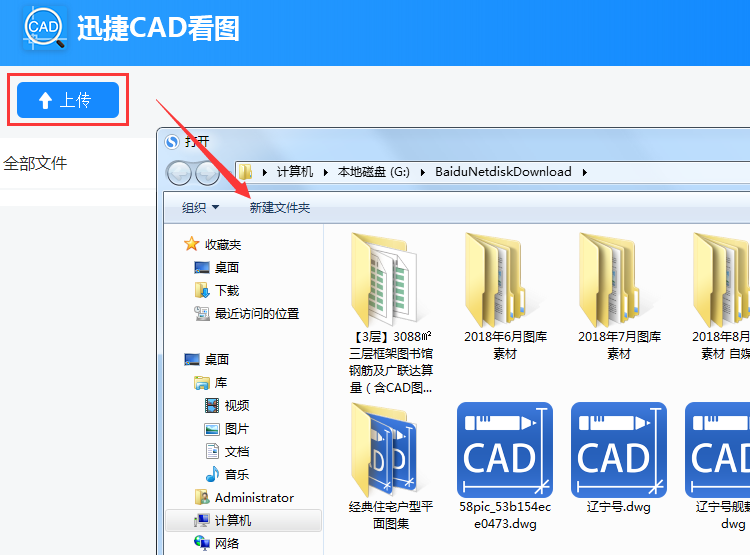This screenshot has width=750, height=555.
Task: Click the 图片 picture icon
Action: point(212,429)
